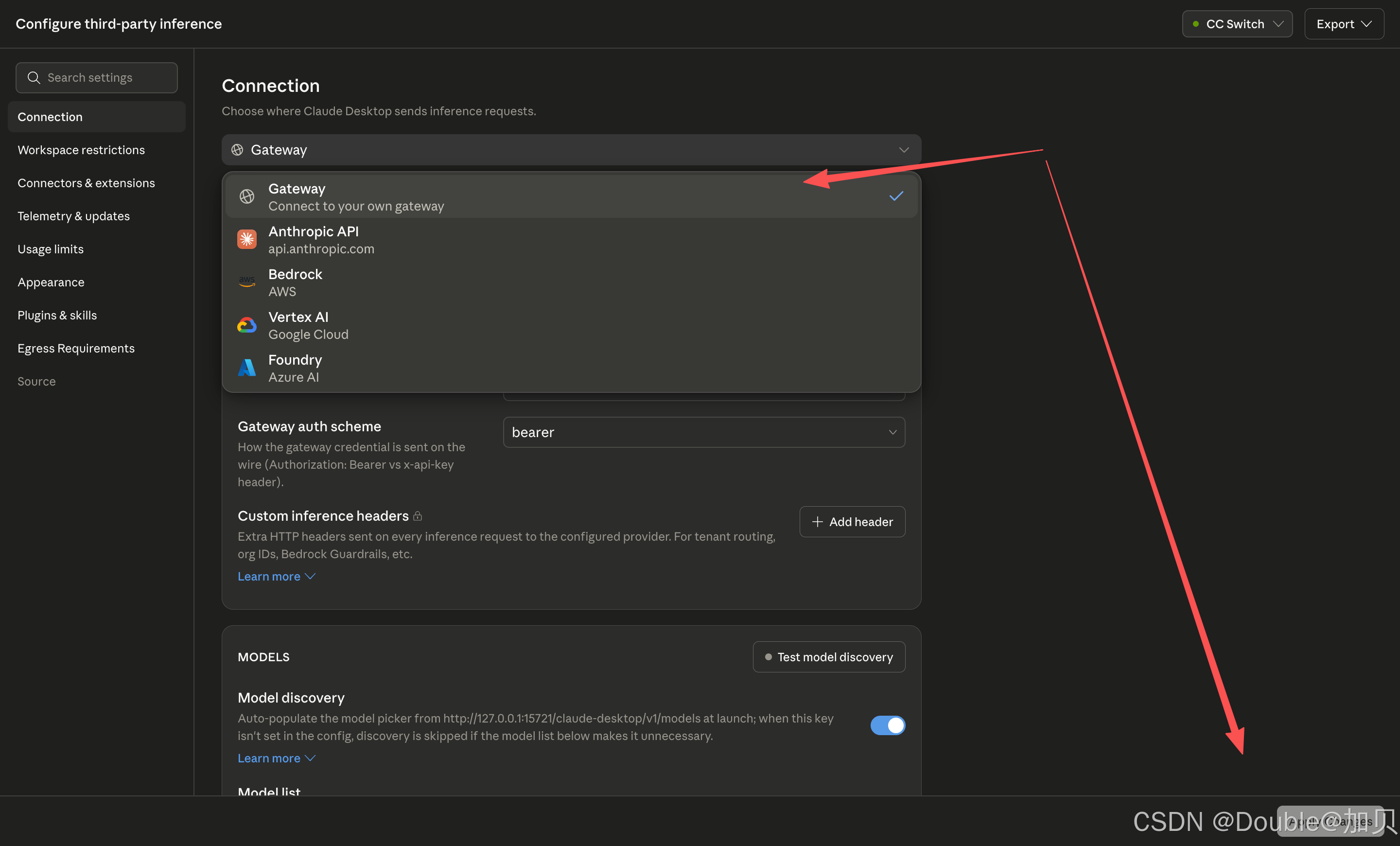Screen dimensions: 1400x846
Task: Click the lock icon beside Custom inference headers
Action: [x=418, y=516]
